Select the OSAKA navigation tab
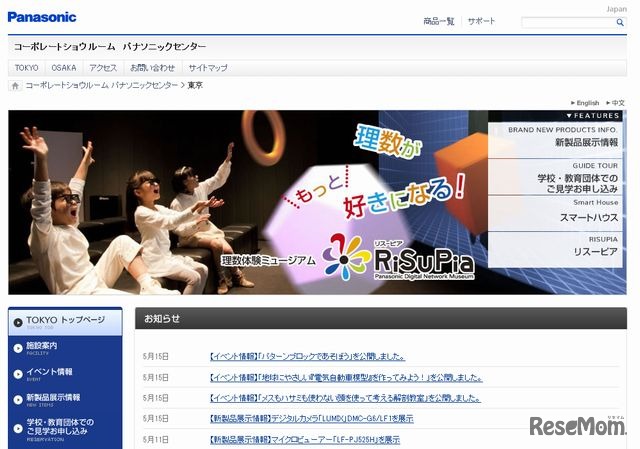 pos(64,68)
